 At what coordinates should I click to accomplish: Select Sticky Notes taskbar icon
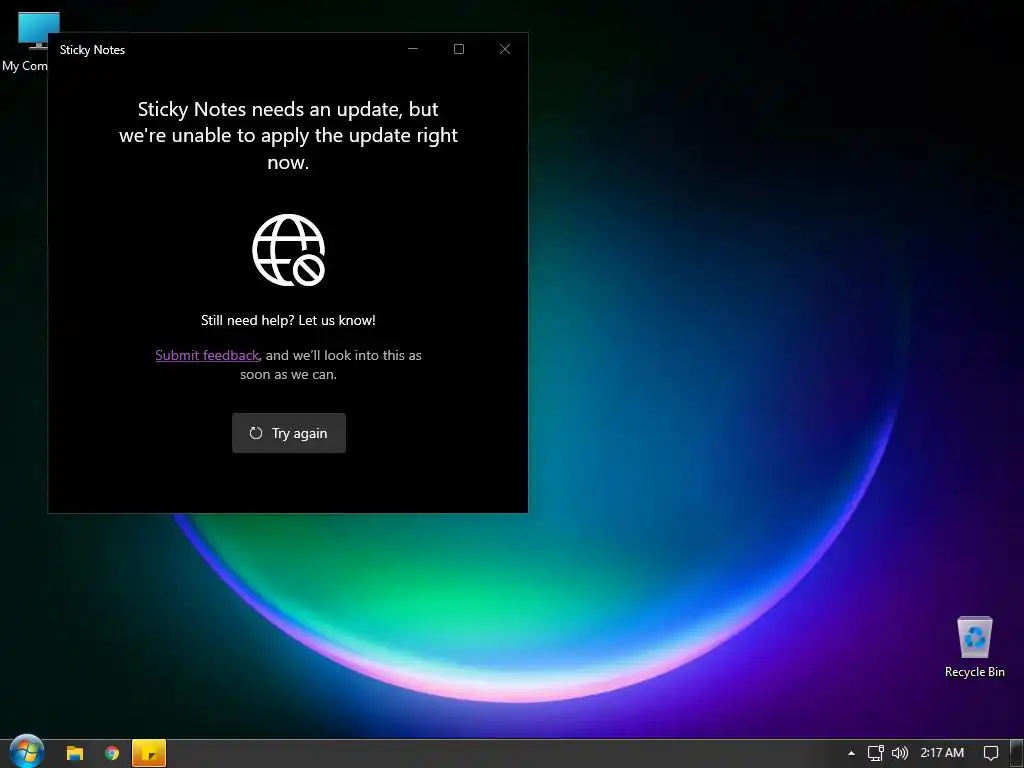(149, 753)
